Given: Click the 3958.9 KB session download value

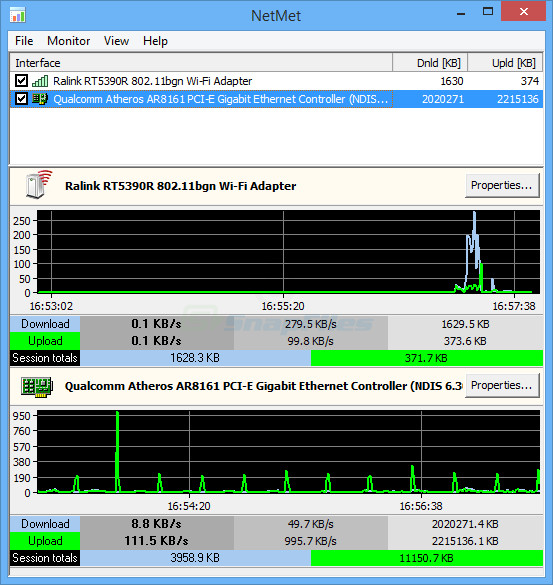Looking at the screenshot, I should (195, 558).
